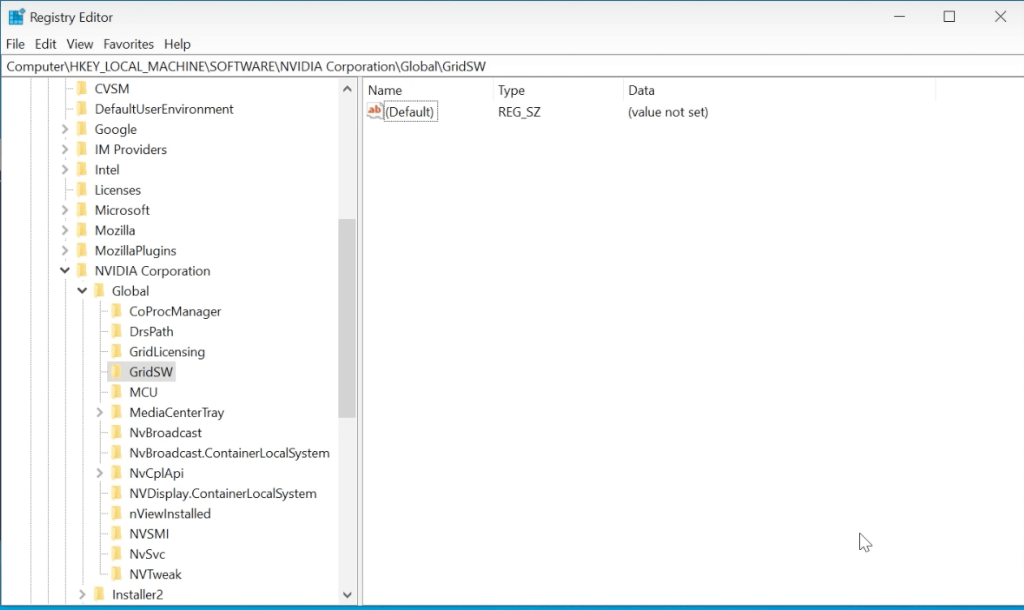Expand the Installer2 key

pyautogui.click(x=82, y=595)
